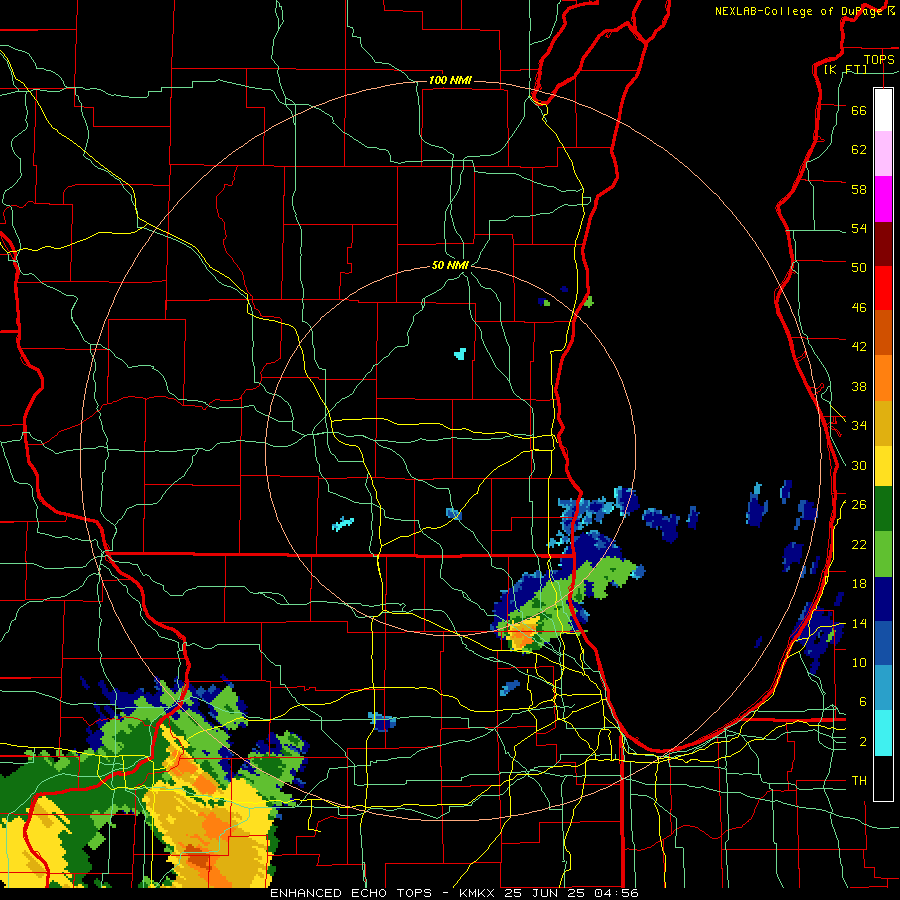
Task: Click the "2" legend value
Action: (x=863, y=742)
